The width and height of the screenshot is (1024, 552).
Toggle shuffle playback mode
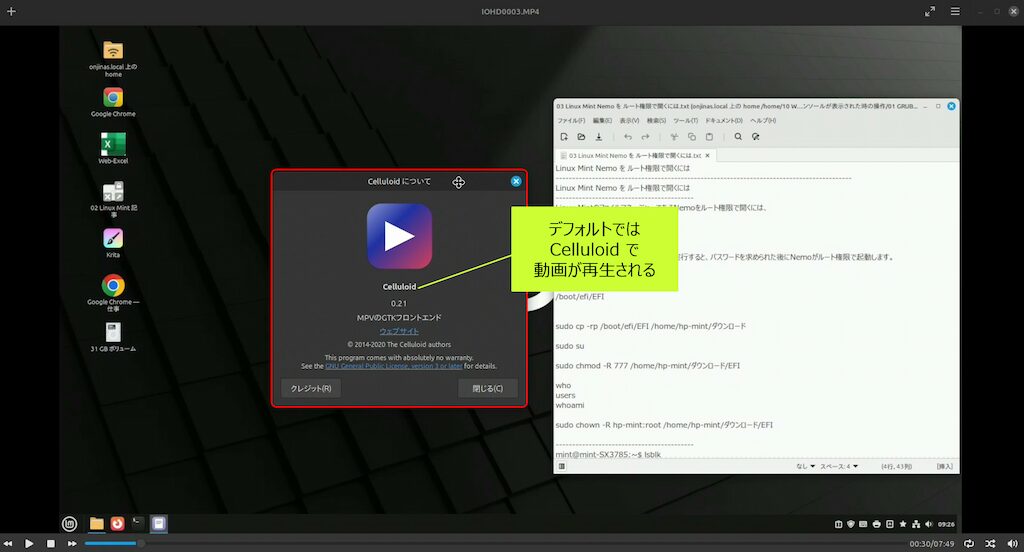pyautogui.click(x=990, y=543)
